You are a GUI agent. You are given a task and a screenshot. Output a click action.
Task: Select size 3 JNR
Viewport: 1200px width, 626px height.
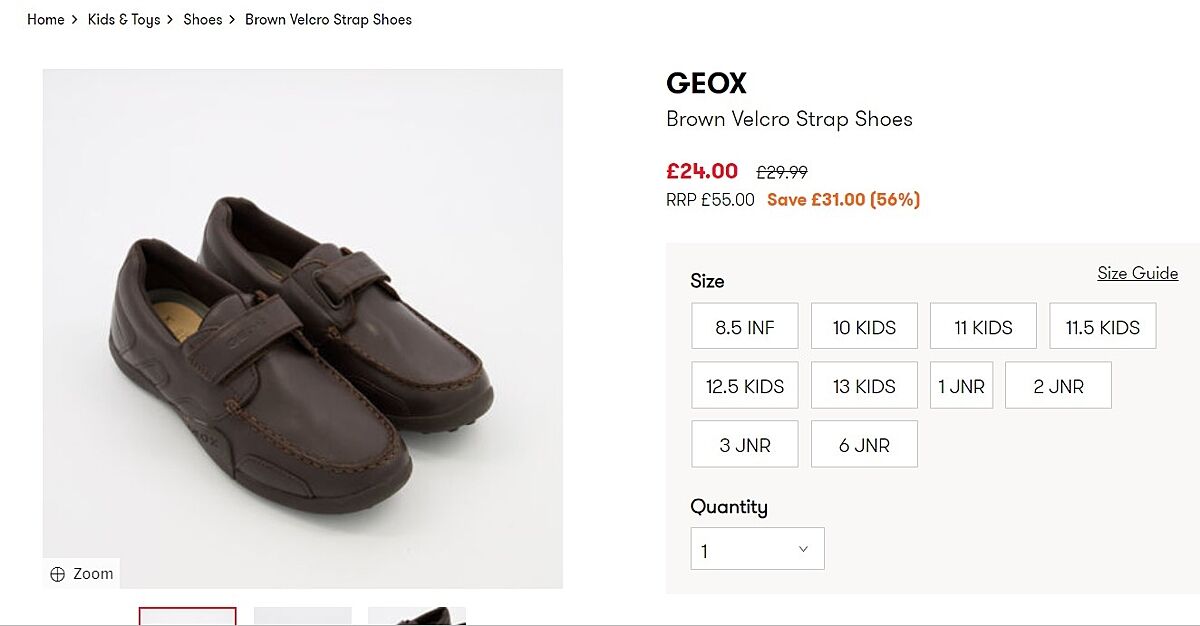pos(745,445)
